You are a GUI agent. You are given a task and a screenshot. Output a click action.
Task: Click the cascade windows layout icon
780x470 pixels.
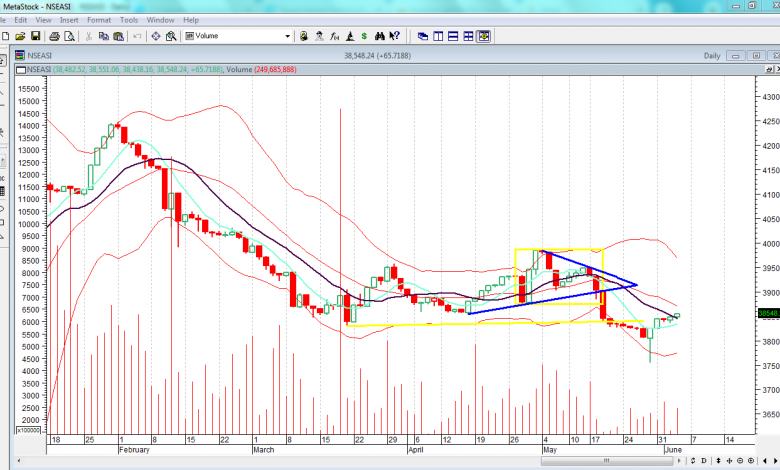[422, 36]
